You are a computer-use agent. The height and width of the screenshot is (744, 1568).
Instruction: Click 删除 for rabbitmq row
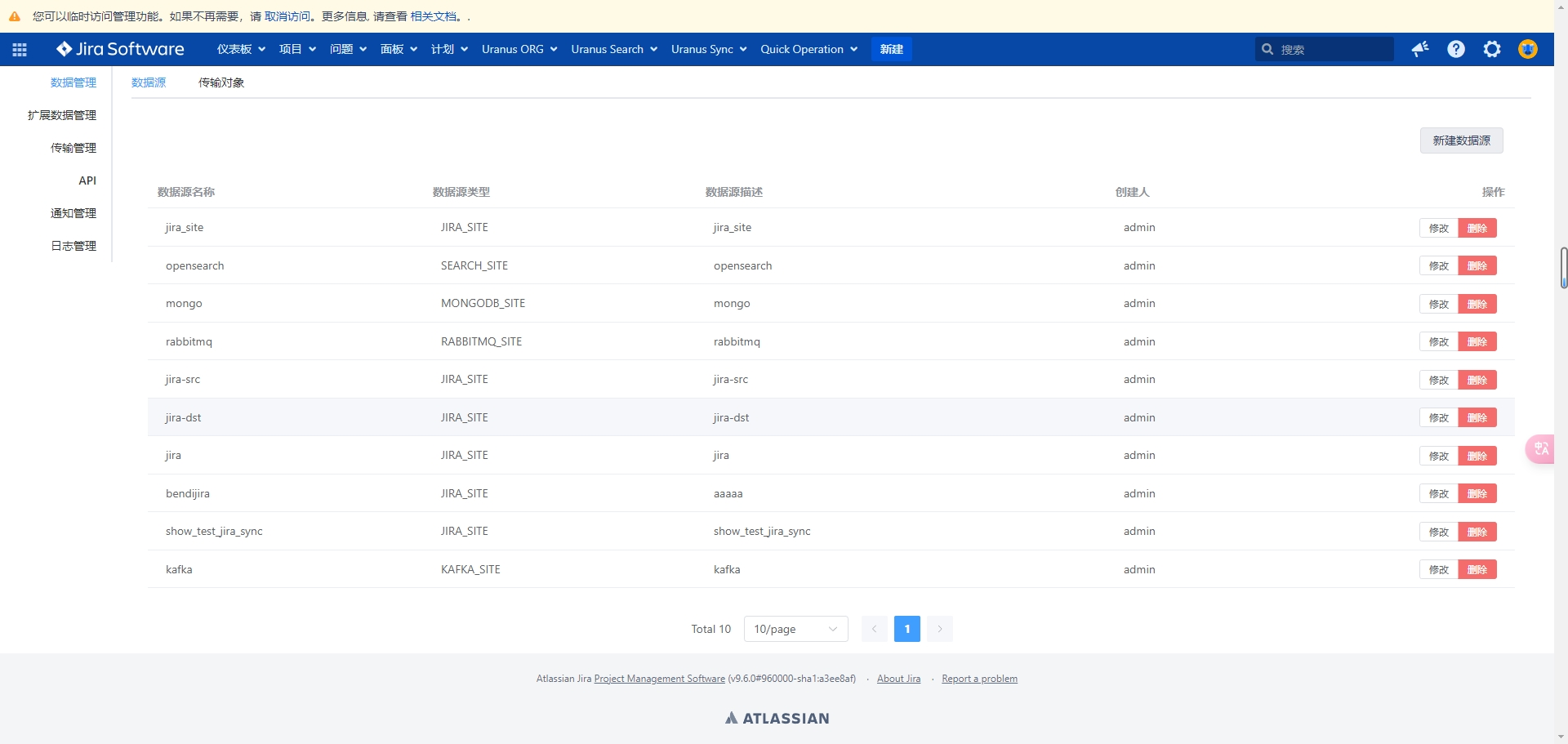(x=1477, y=341)
